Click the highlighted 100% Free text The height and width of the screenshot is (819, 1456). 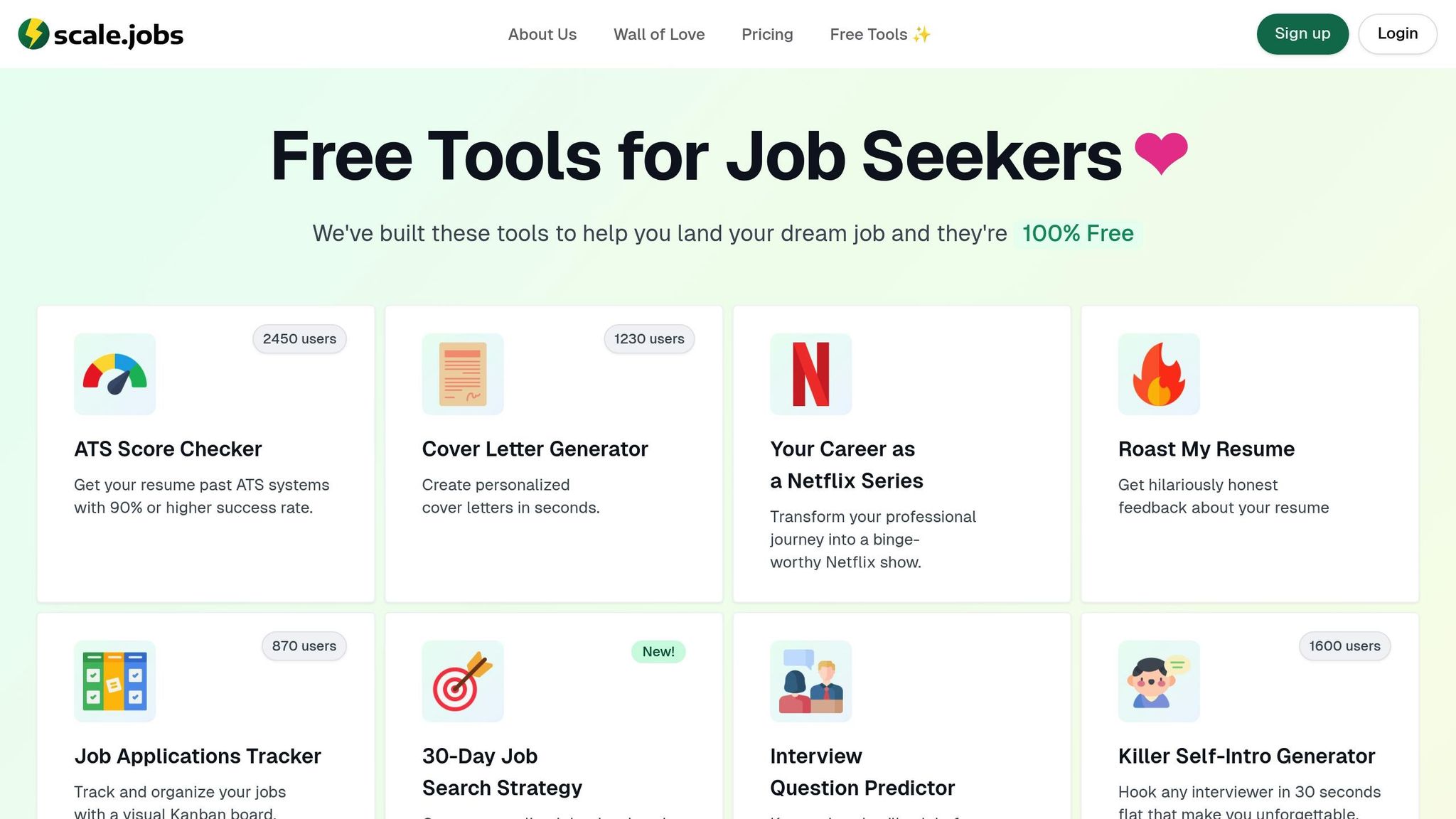coord(1078,233)
